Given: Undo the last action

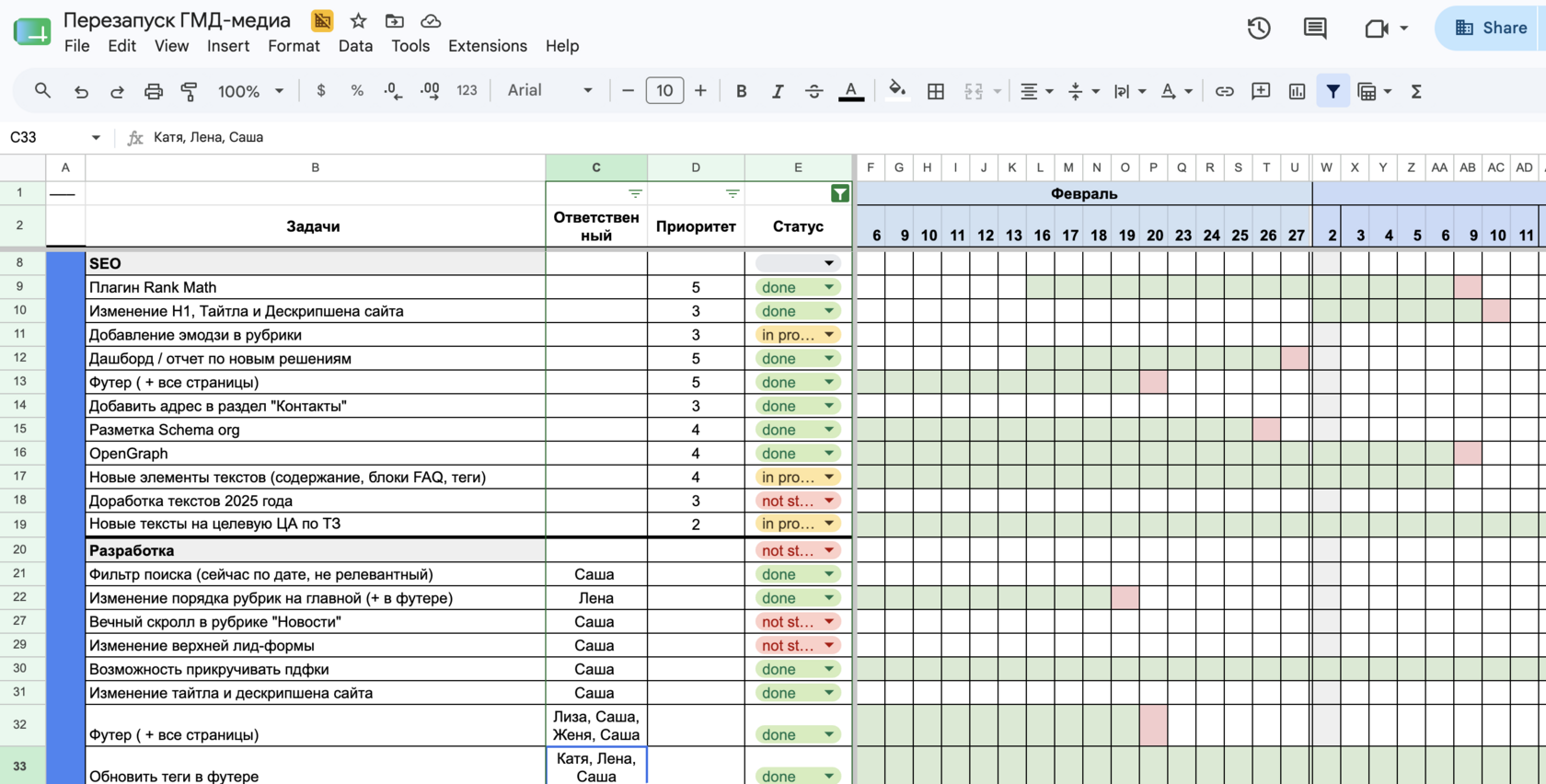Looking at the screenshot, I should tap(81, 91).
